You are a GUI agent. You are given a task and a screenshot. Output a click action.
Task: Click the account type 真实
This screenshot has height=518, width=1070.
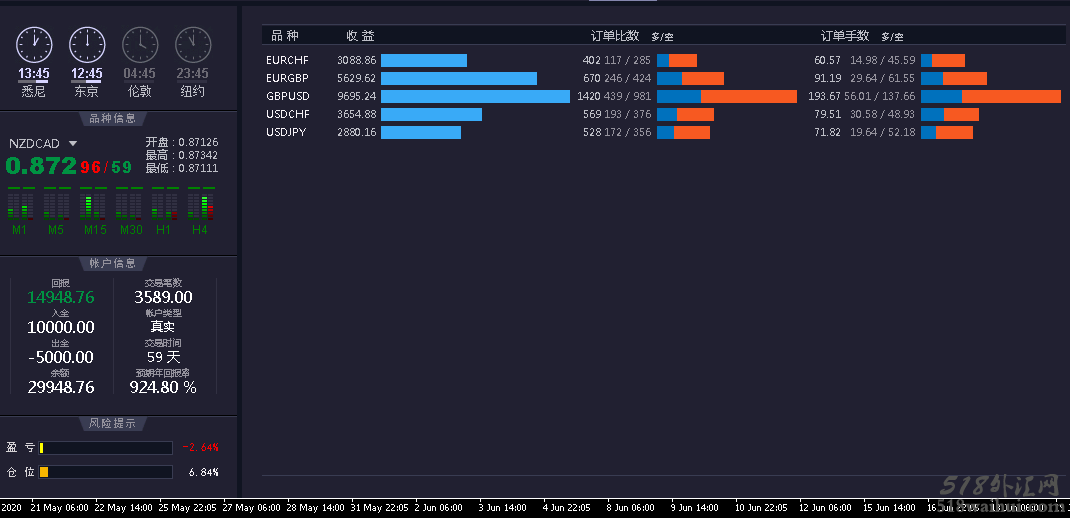coord(162,327)
